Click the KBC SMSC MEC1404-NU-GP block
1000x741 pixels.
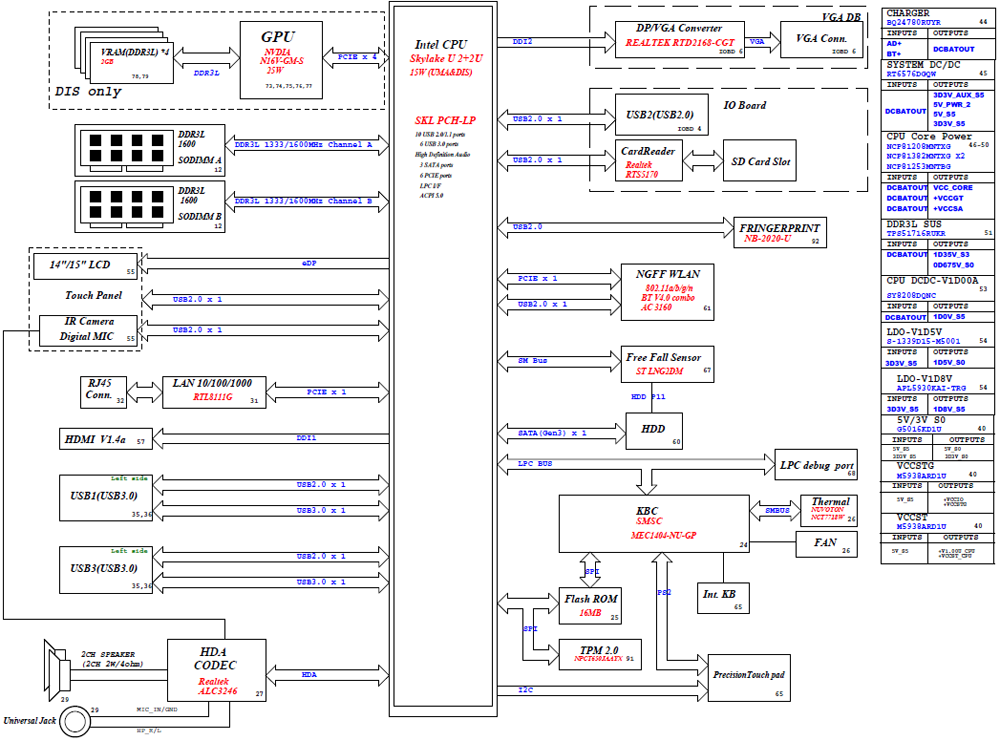(654, 524)
